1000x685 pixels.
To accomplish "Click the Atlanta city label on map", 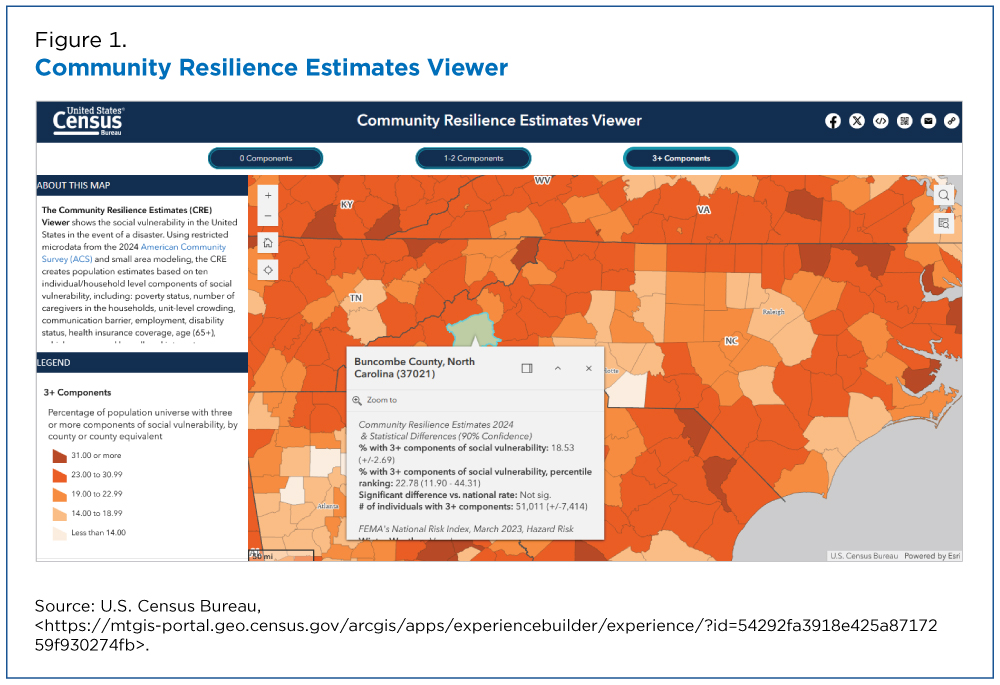I will click(328, 506).
